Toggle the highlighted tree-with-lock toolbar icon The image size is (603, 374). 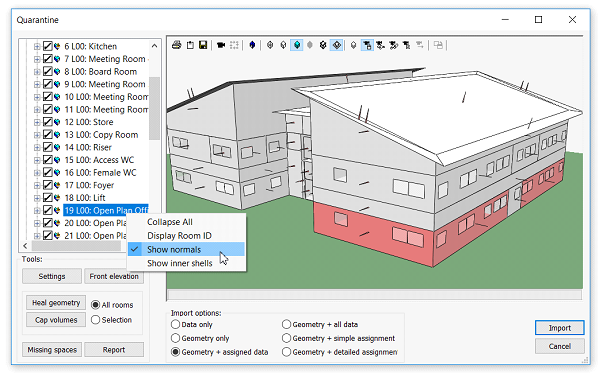pyautogui.click(x=367, y=45)
